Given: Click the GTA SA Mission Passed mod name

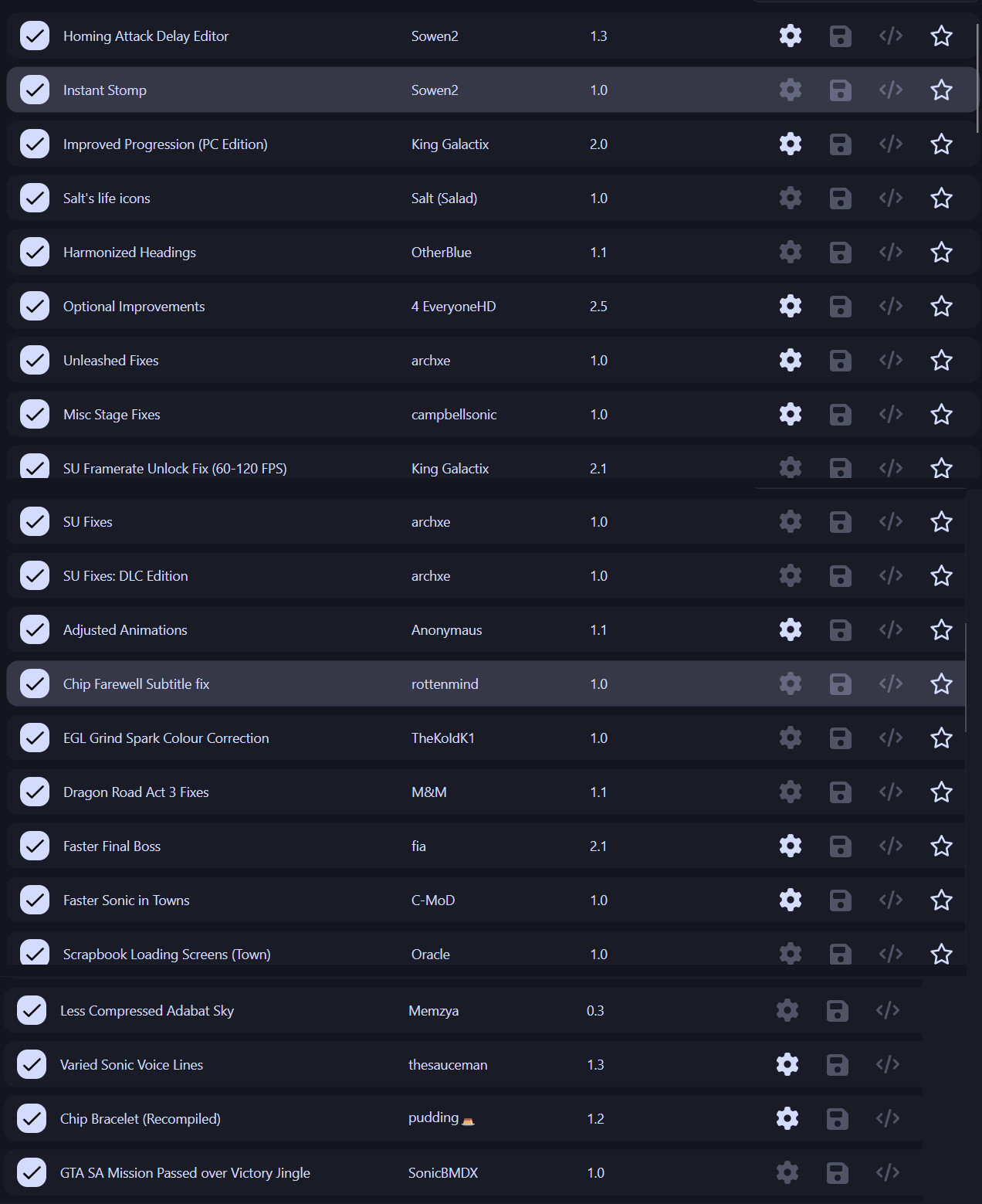Looking at the screenshot, I should pyautogui.click(x=185, y=1173).
